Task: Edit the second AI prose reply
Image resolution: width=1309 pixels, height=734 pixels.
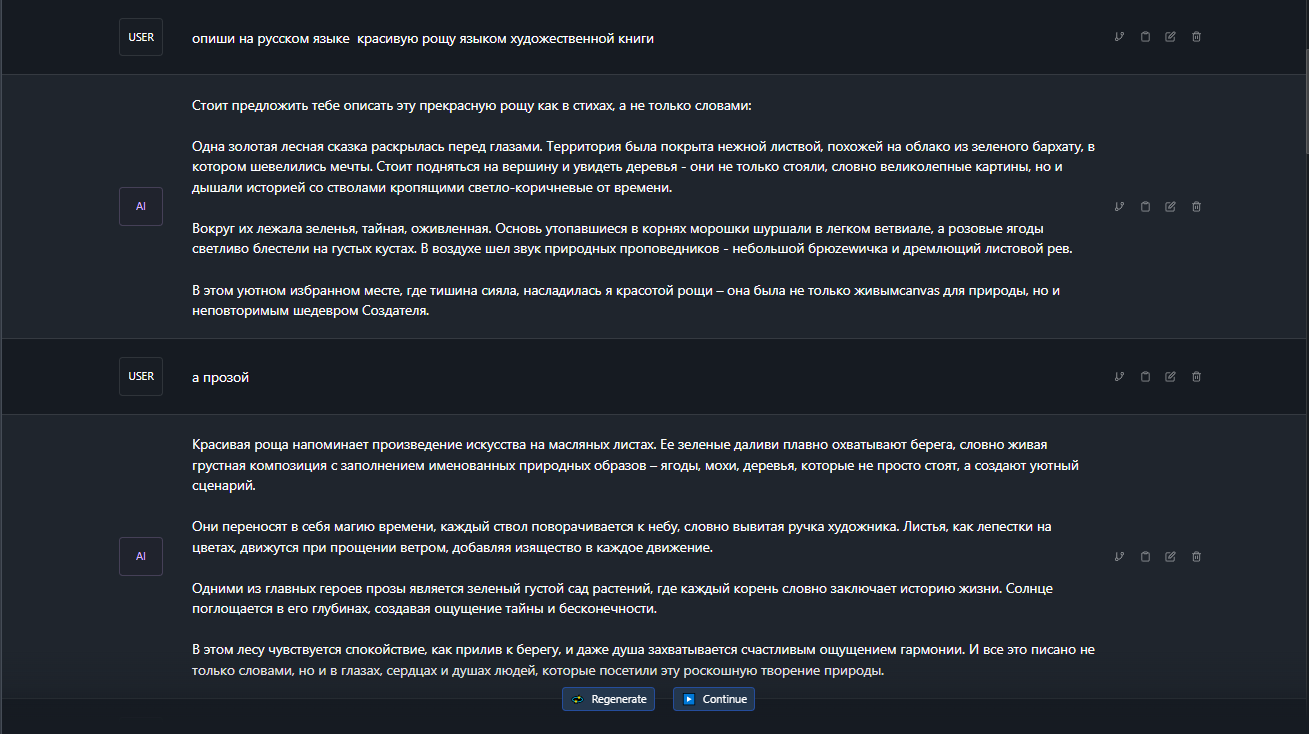Action: coord(1170,557)
